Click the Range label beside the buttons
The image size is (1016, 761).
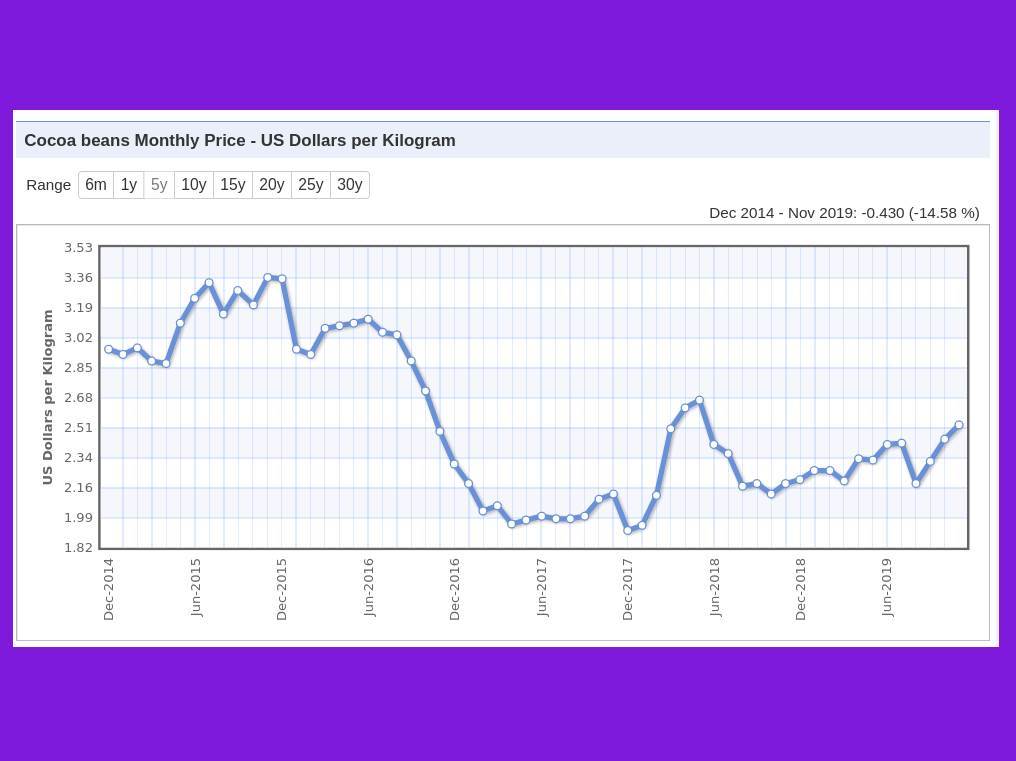click(49, 185)
